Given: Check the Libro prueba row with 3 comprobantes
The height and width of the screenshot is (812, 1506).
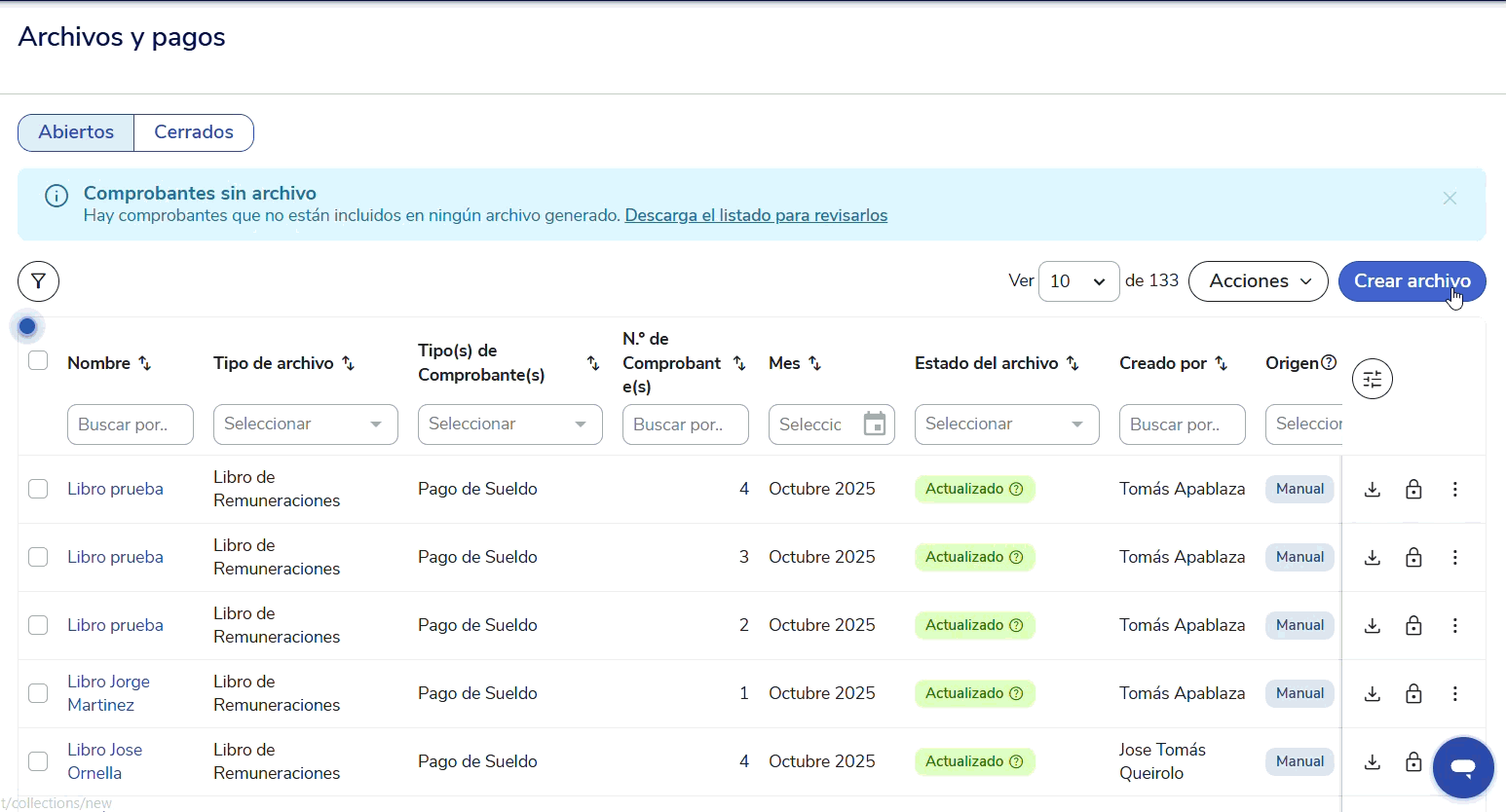Looking at the screenshot, I should click(38, 557).
